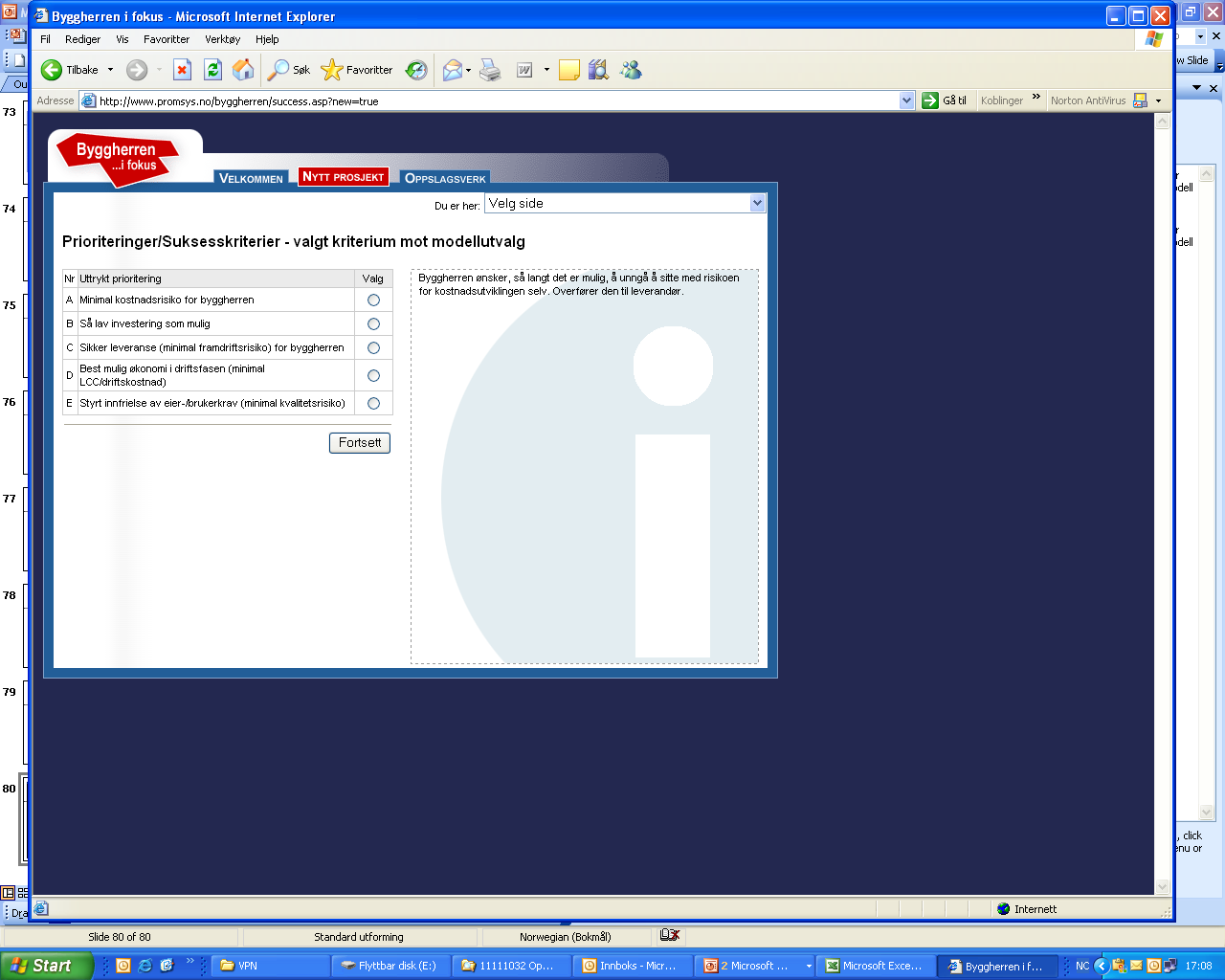Stop page loading with the red X icon

point(182,70)
